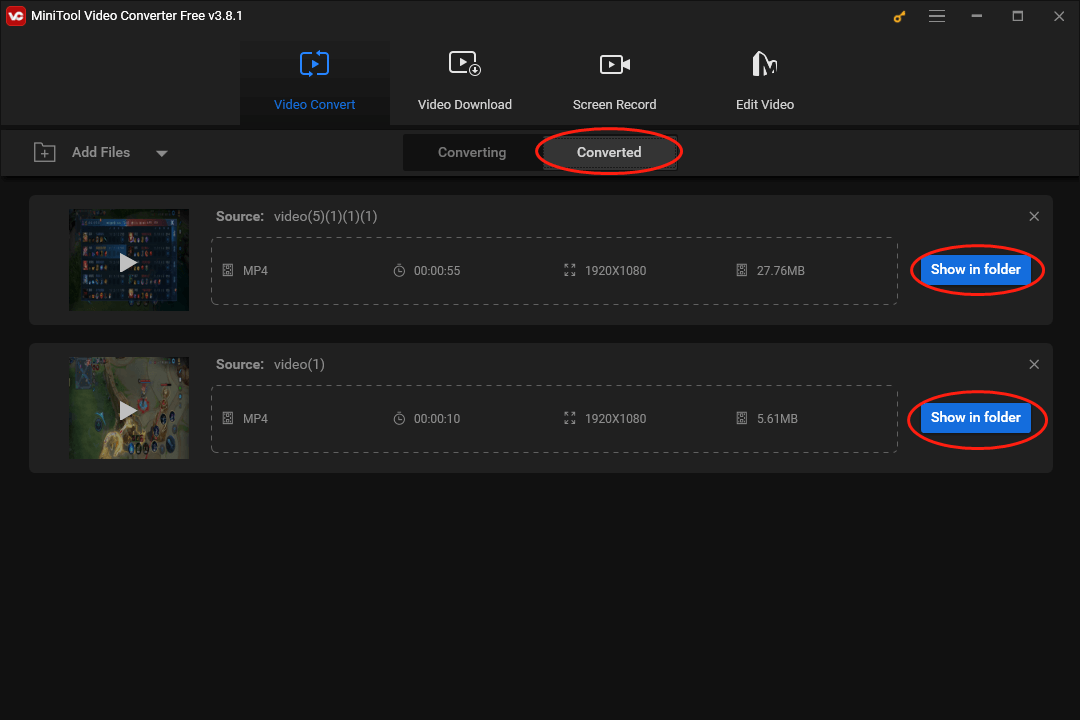Click the MP4 format icon for video(5)(1)(1)(1)

point(228,270)
